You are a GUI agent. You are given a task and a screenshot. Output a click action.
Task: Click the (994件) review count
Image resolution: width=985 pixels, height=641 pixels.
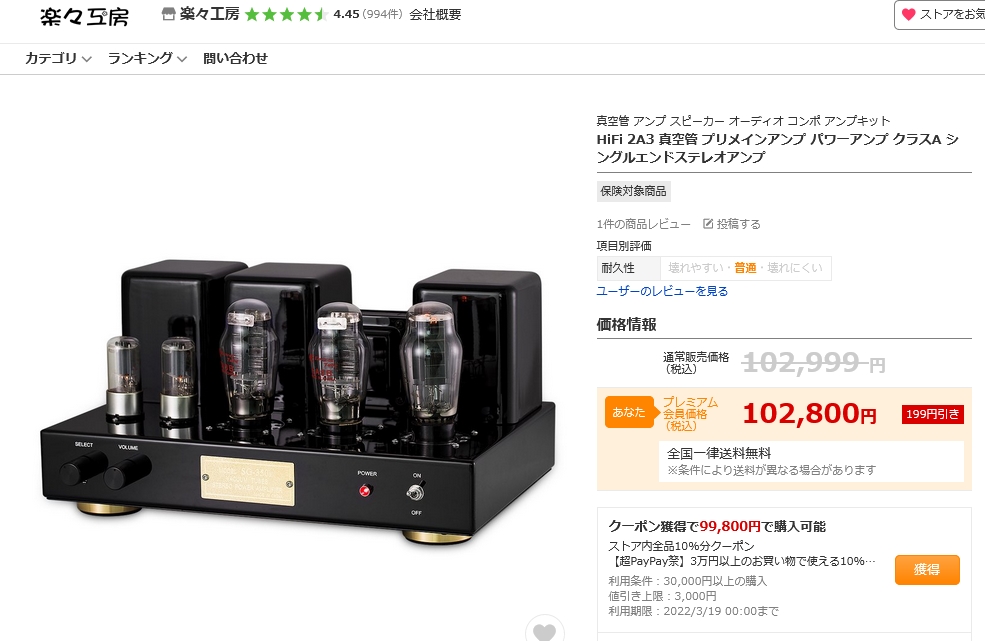pyautogui.click(x=382, y=14)
